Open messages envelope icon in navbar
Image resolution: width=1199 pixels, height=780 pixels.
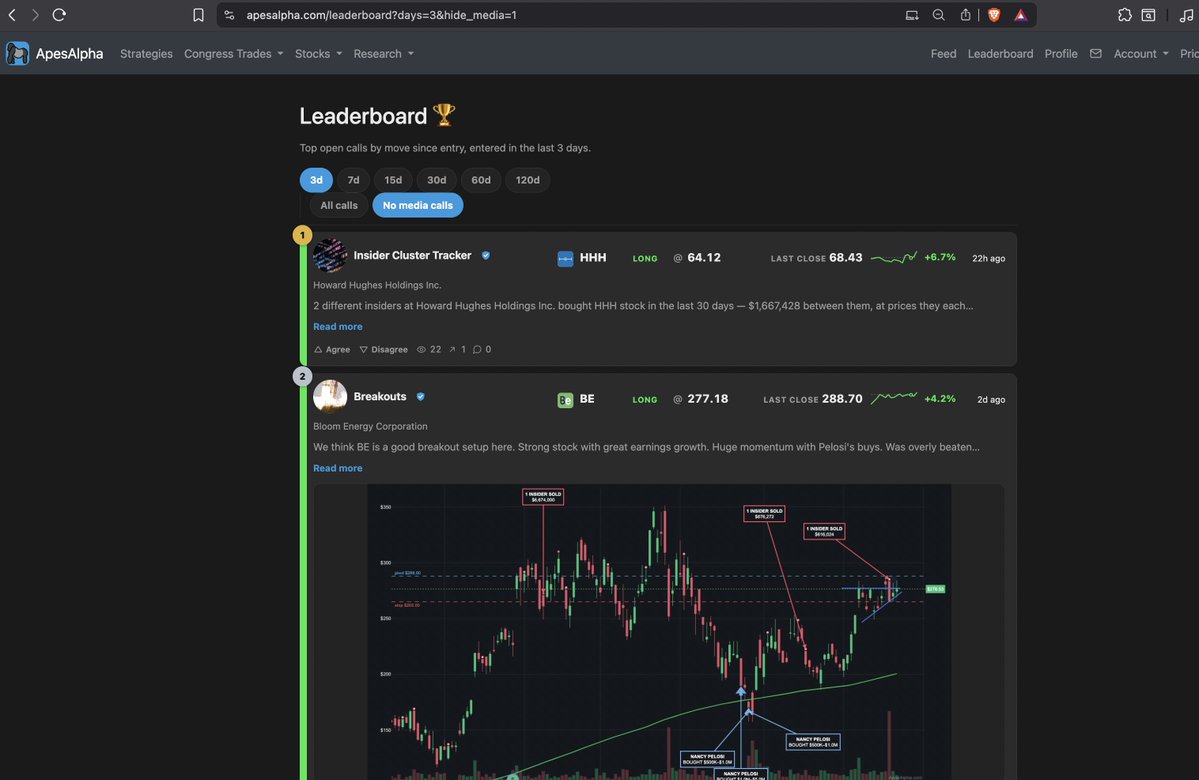1096,54
